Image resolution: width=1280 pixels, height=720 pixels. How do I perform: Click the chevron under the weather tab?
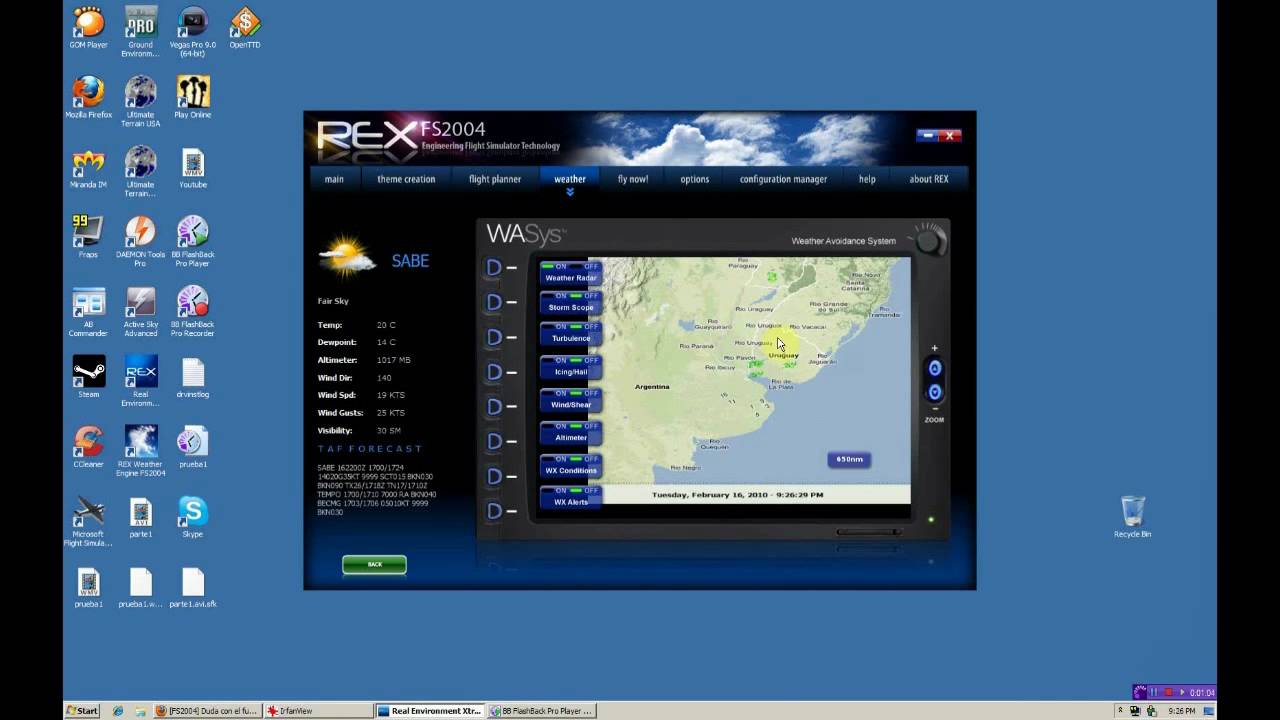tap(570, 192)
